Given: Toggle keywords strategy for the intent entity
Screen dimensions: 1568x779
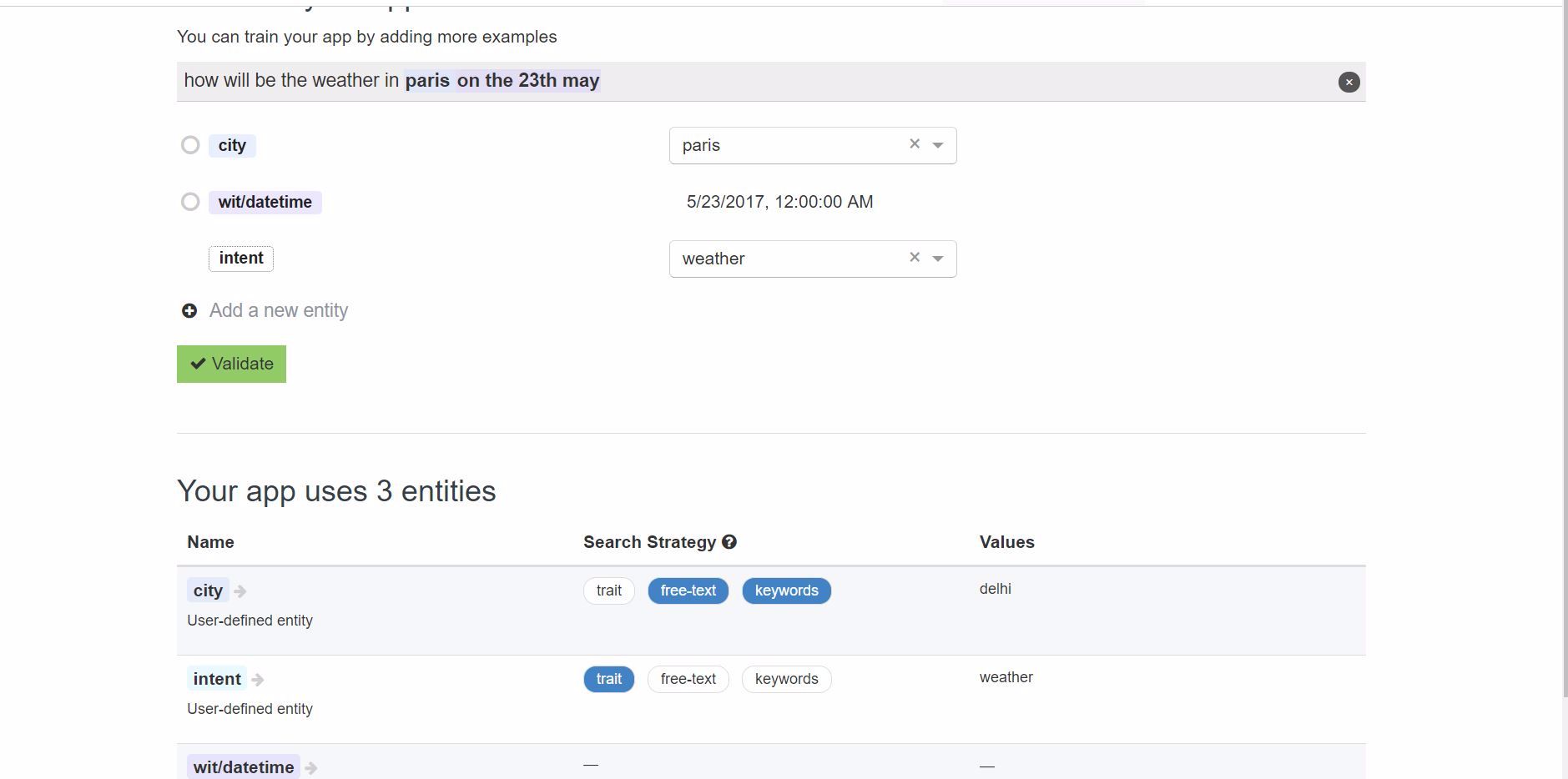Looking at the screenshot, I should pyautogui.click(x=786, y=679).
